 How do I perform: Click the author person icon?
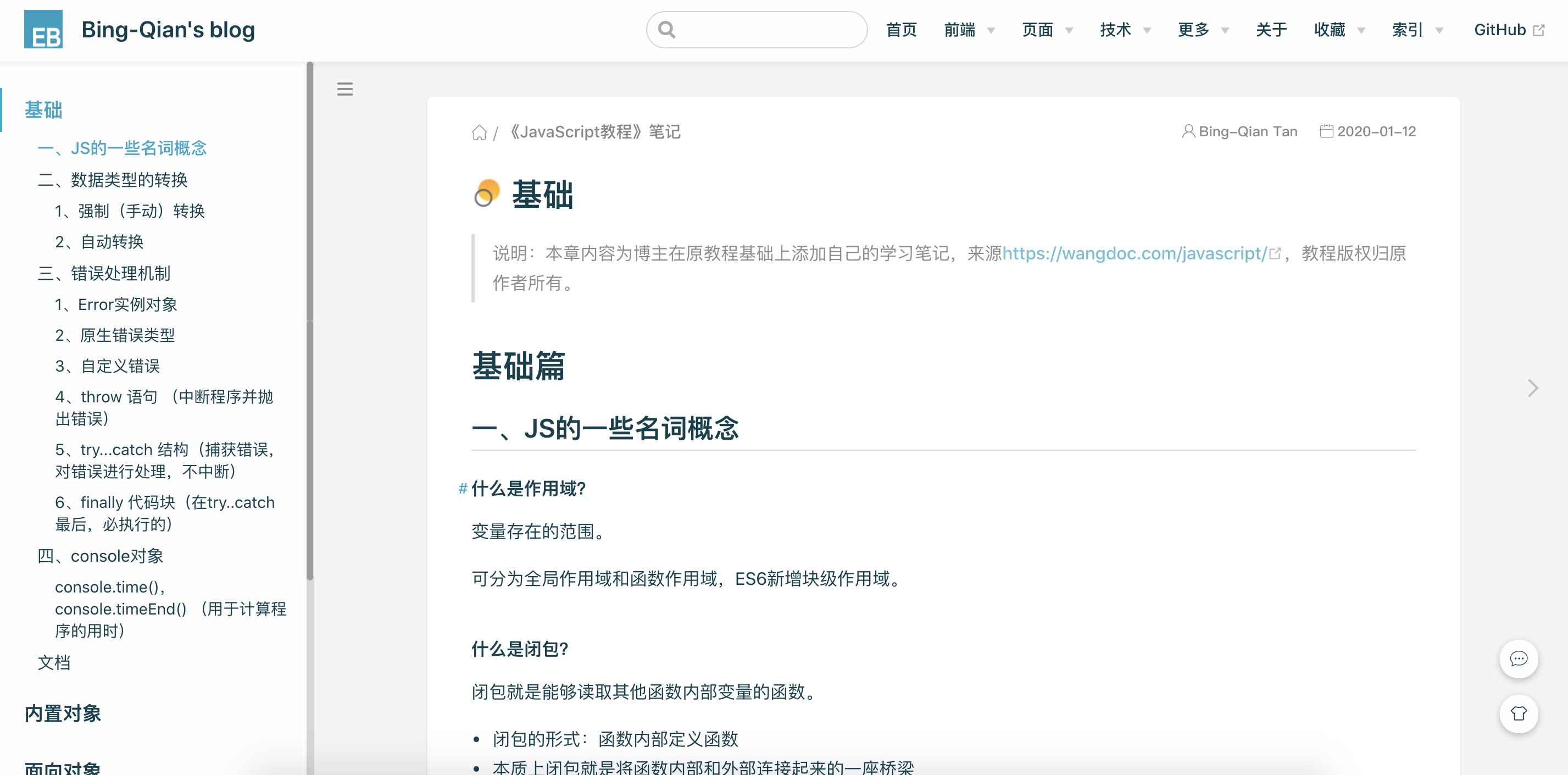coord(1188,131)
